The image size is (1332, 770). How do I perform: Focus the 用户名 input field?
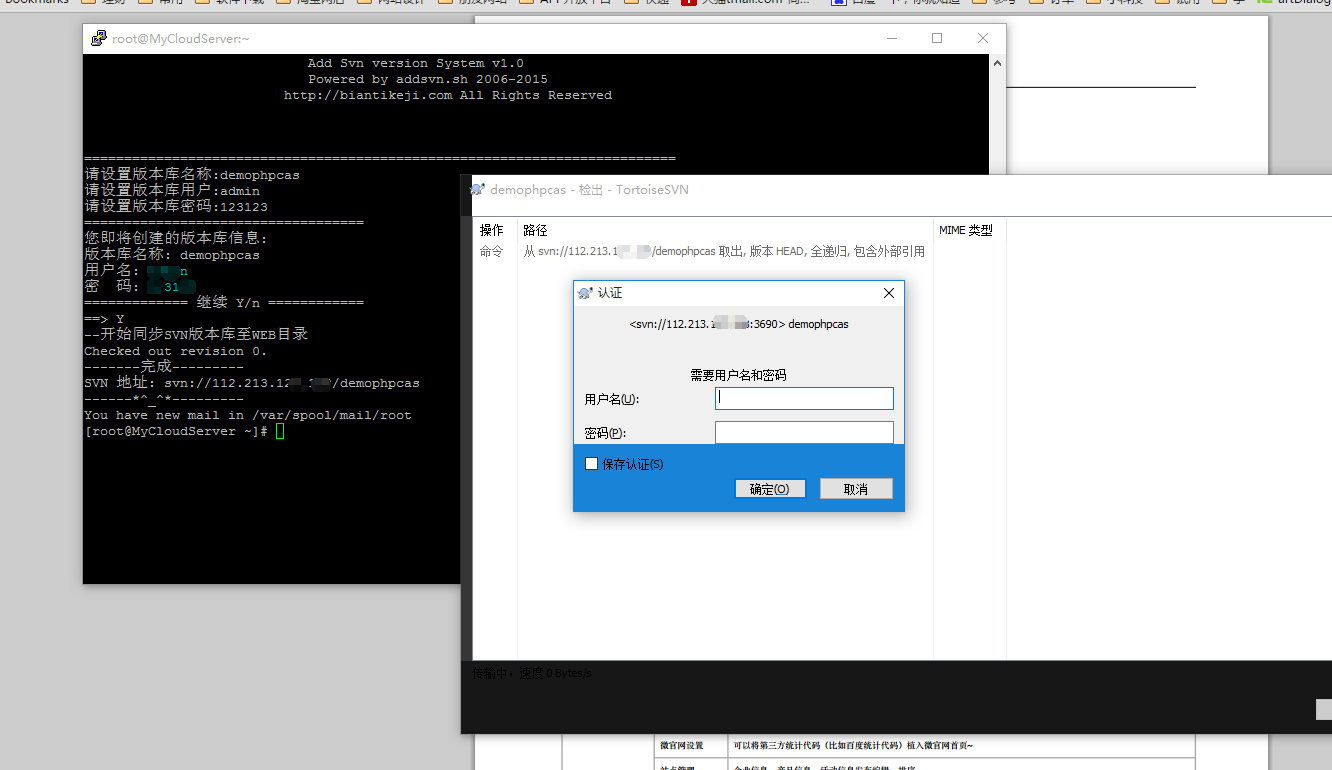coord(804,399)
